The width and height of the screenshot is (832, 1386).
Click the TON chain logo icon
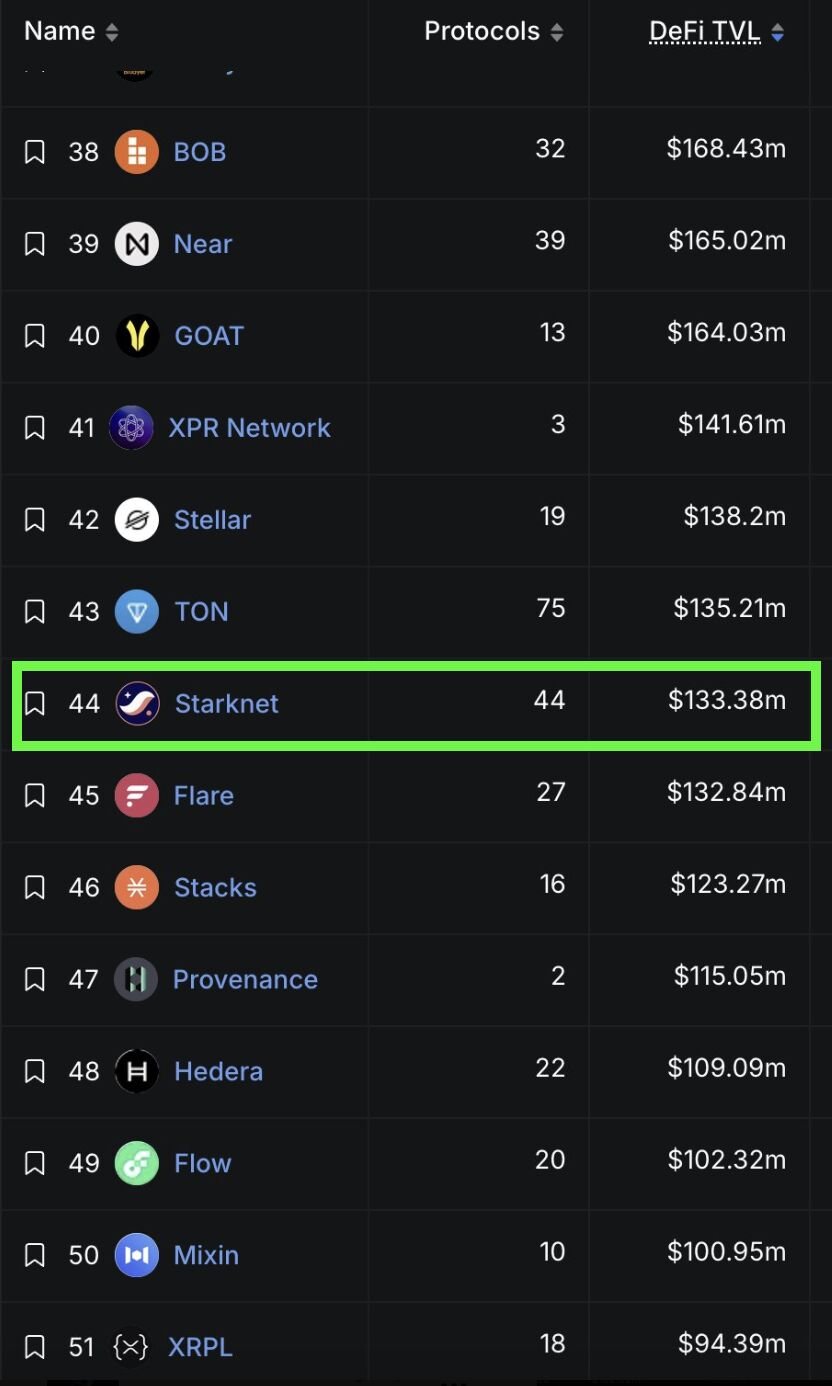click(137, 612)
